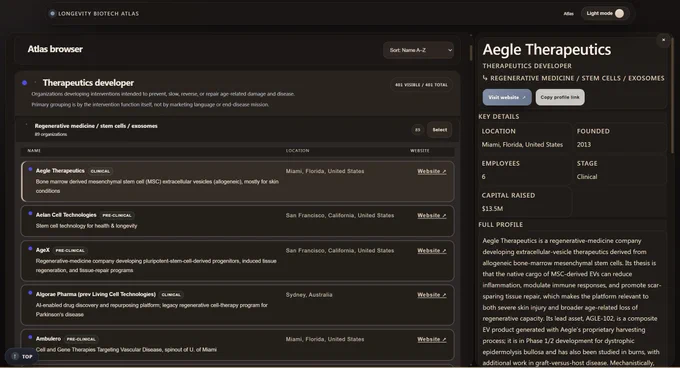Screen dimensions: 680x368
Task: Click the 89 organizations subtitle
Action: [x=51, y=134]
